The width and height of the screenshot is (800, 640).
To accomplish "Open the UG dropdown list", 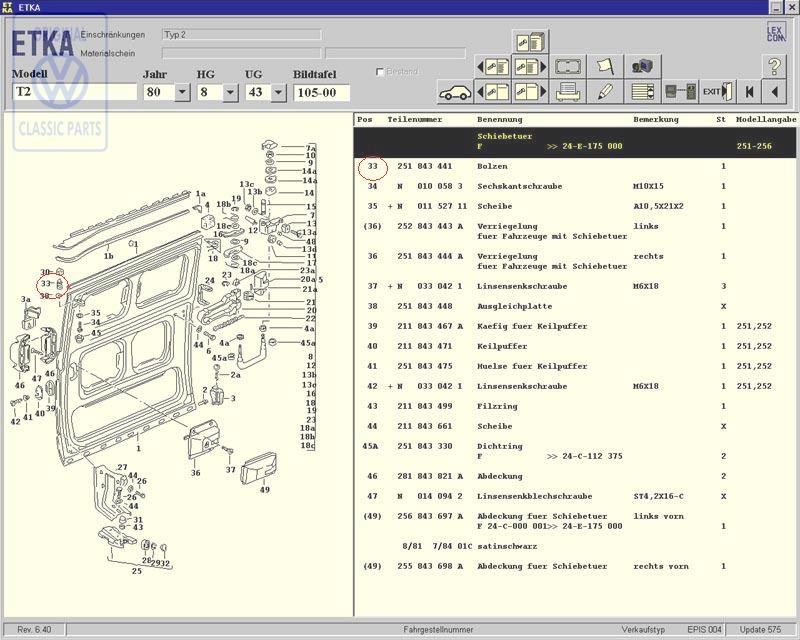I will (279, 92).
